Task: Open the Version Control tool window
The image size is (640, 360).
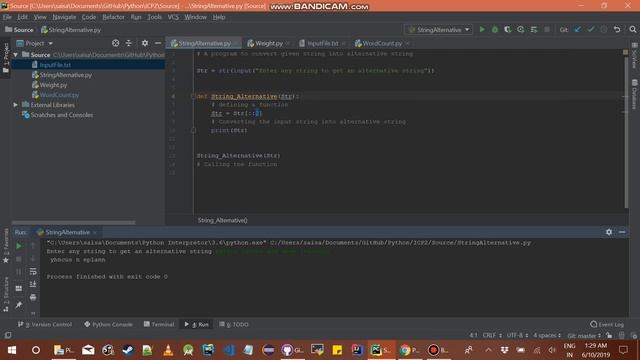Action: (45, 324)
